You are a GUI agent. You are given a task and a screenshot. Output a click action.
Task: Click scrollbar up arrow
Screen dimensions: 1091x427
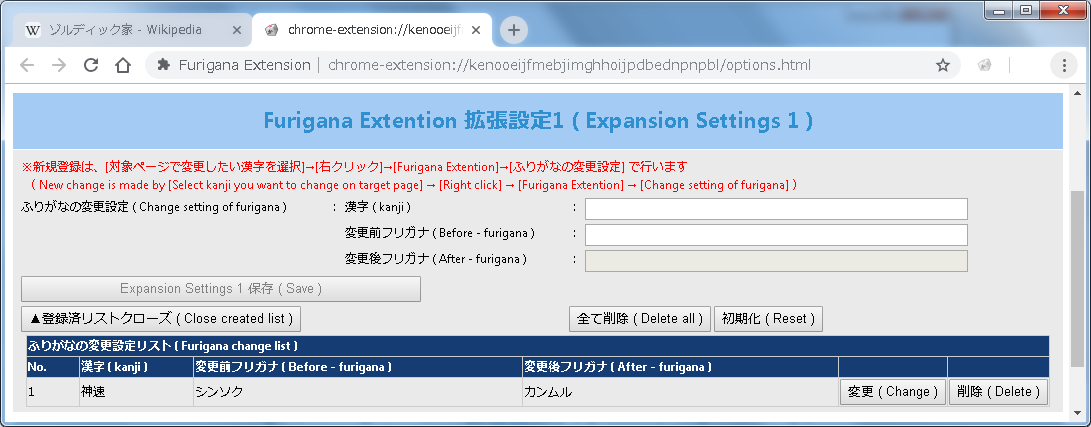[x=1077, y=95]
